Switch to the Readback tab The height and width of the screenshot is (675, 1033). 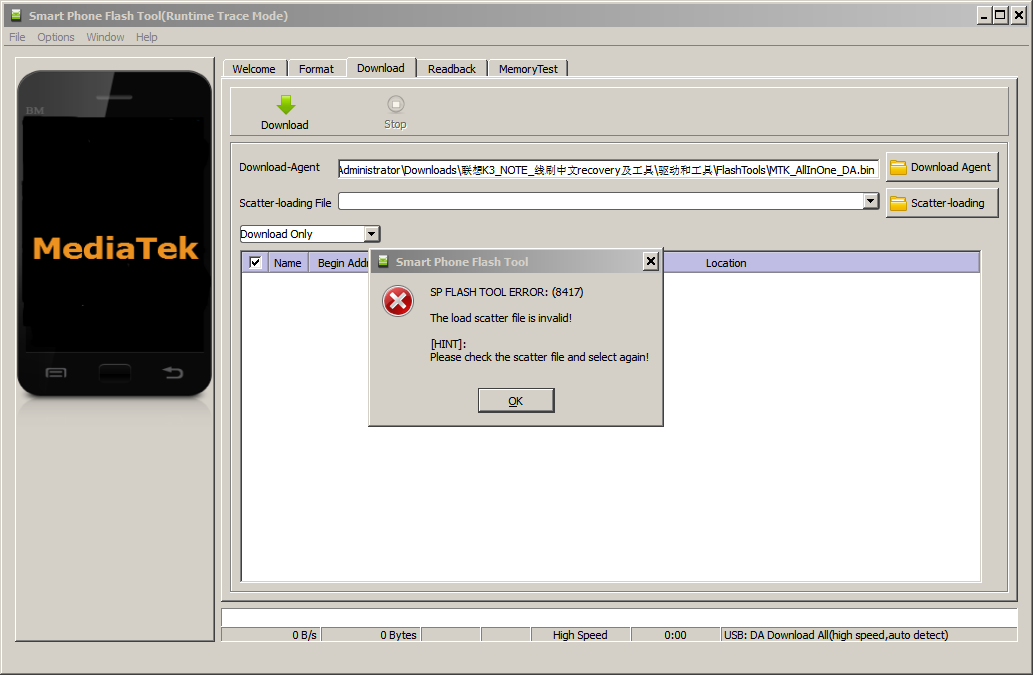451,68
